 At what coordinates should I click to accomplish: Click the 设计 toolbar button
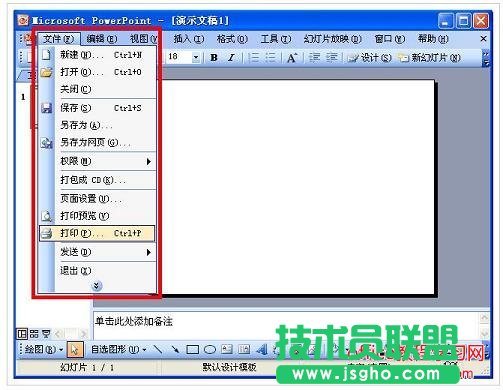pos(369,58)
